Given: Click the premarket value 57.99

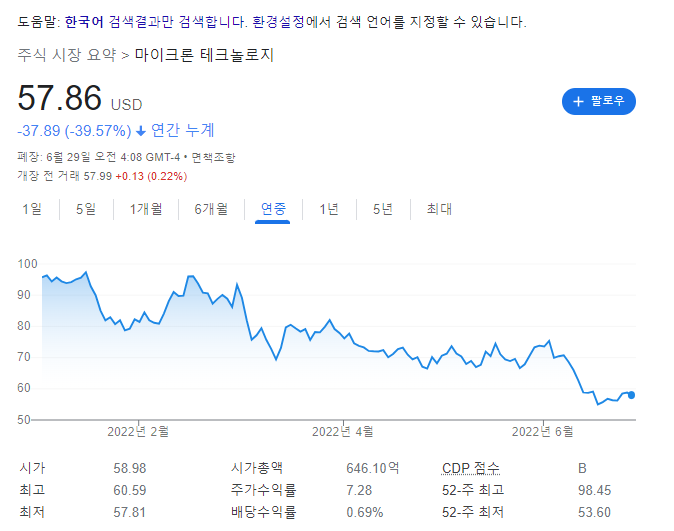Looking at the screenshot, I should tap(98, 176).
